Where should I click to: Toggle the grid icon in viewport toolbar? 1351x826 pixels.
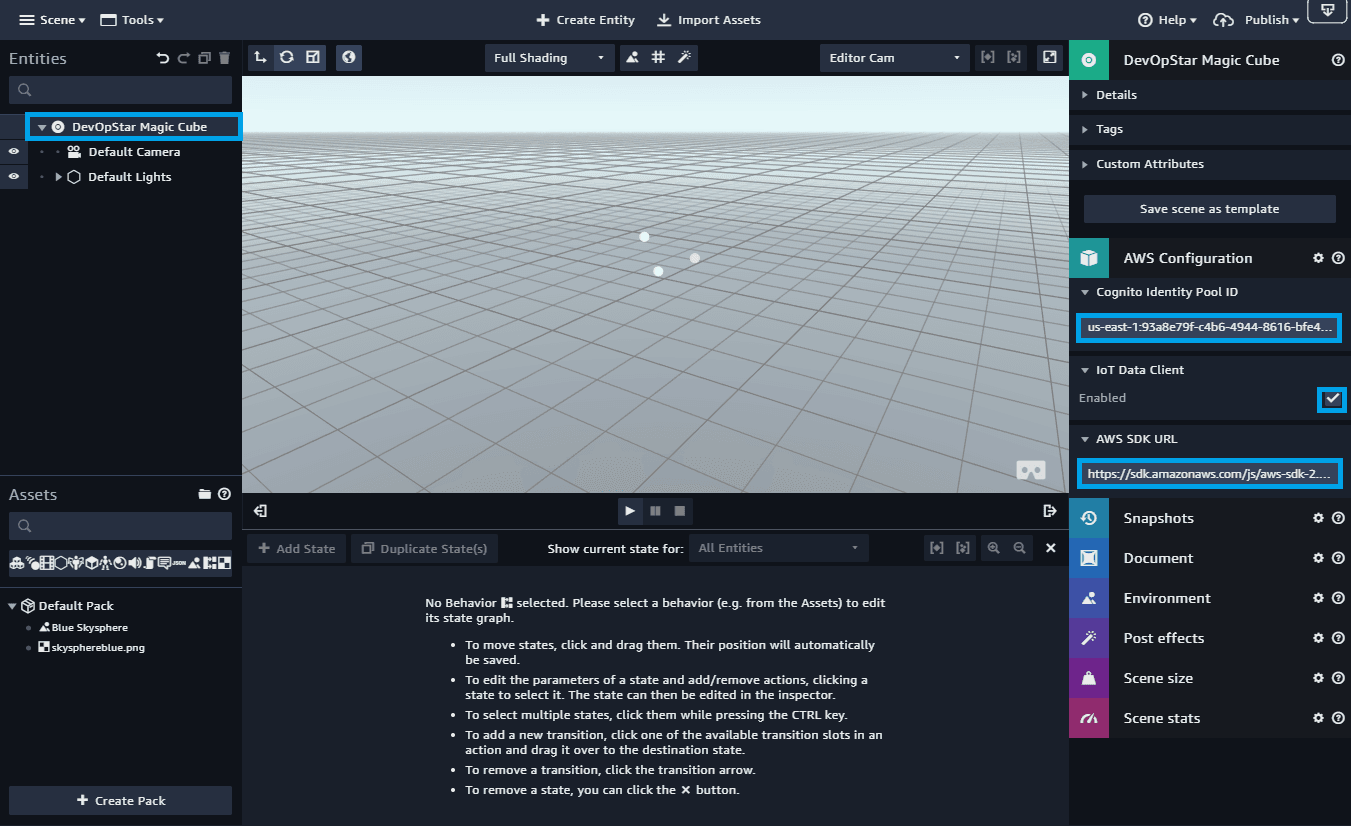click(x=658, y=58)
